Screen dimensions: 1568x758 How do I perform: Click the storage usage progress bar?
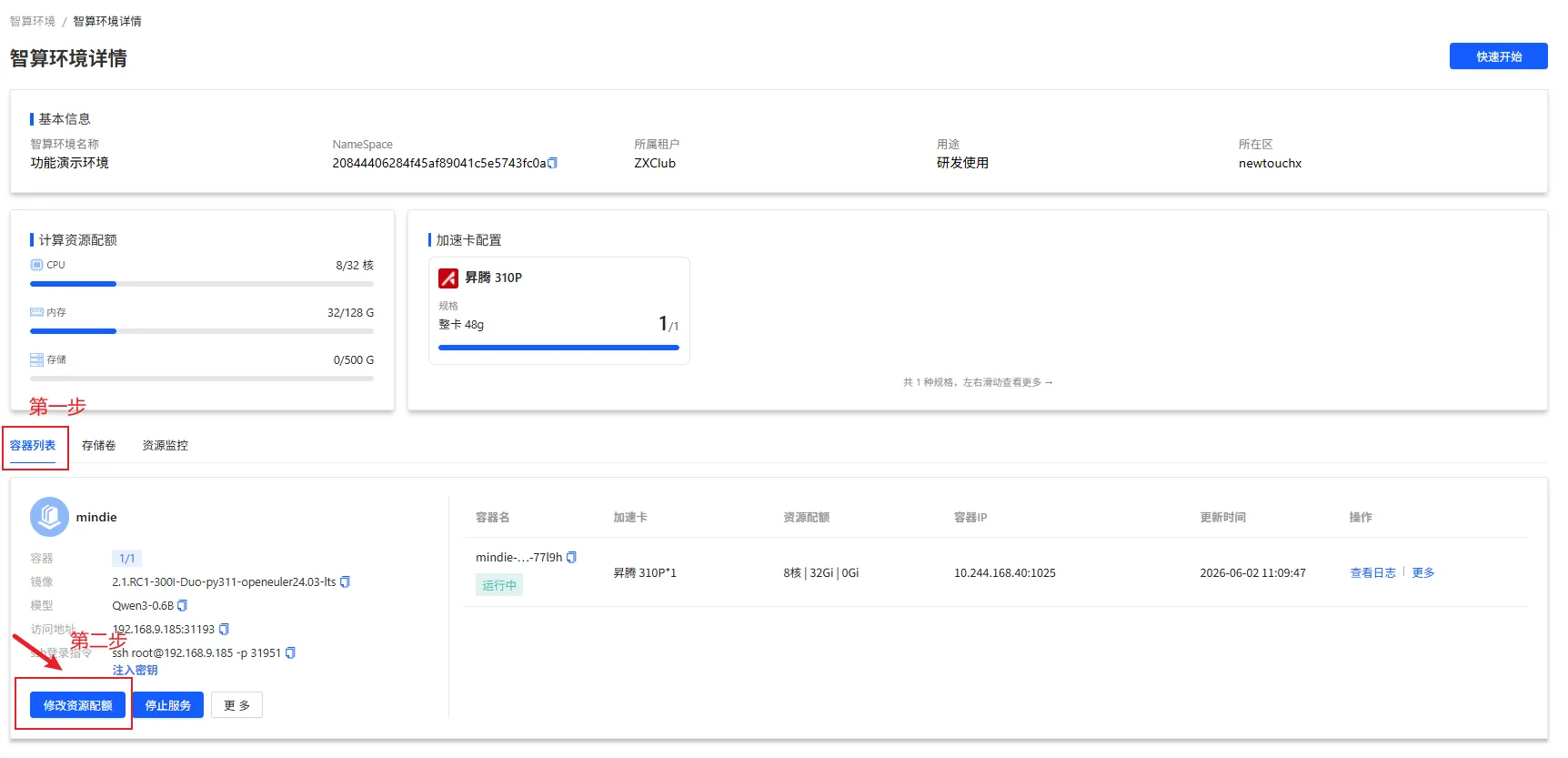point(202,379)
